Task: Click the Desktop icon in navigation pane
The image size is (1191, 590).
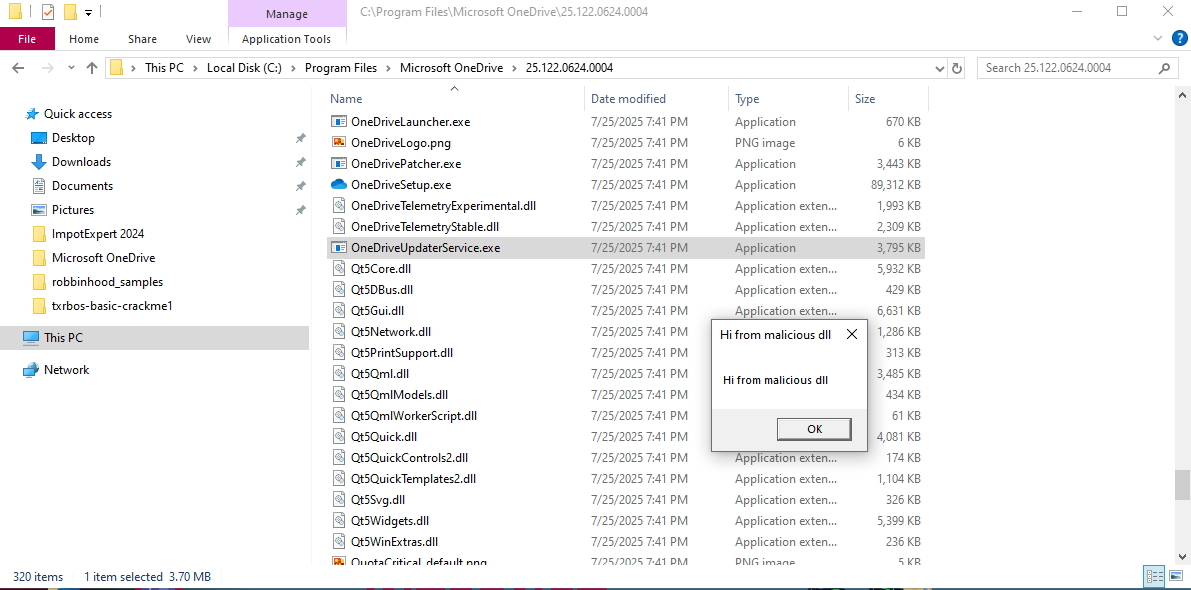Action: (39, 138)
